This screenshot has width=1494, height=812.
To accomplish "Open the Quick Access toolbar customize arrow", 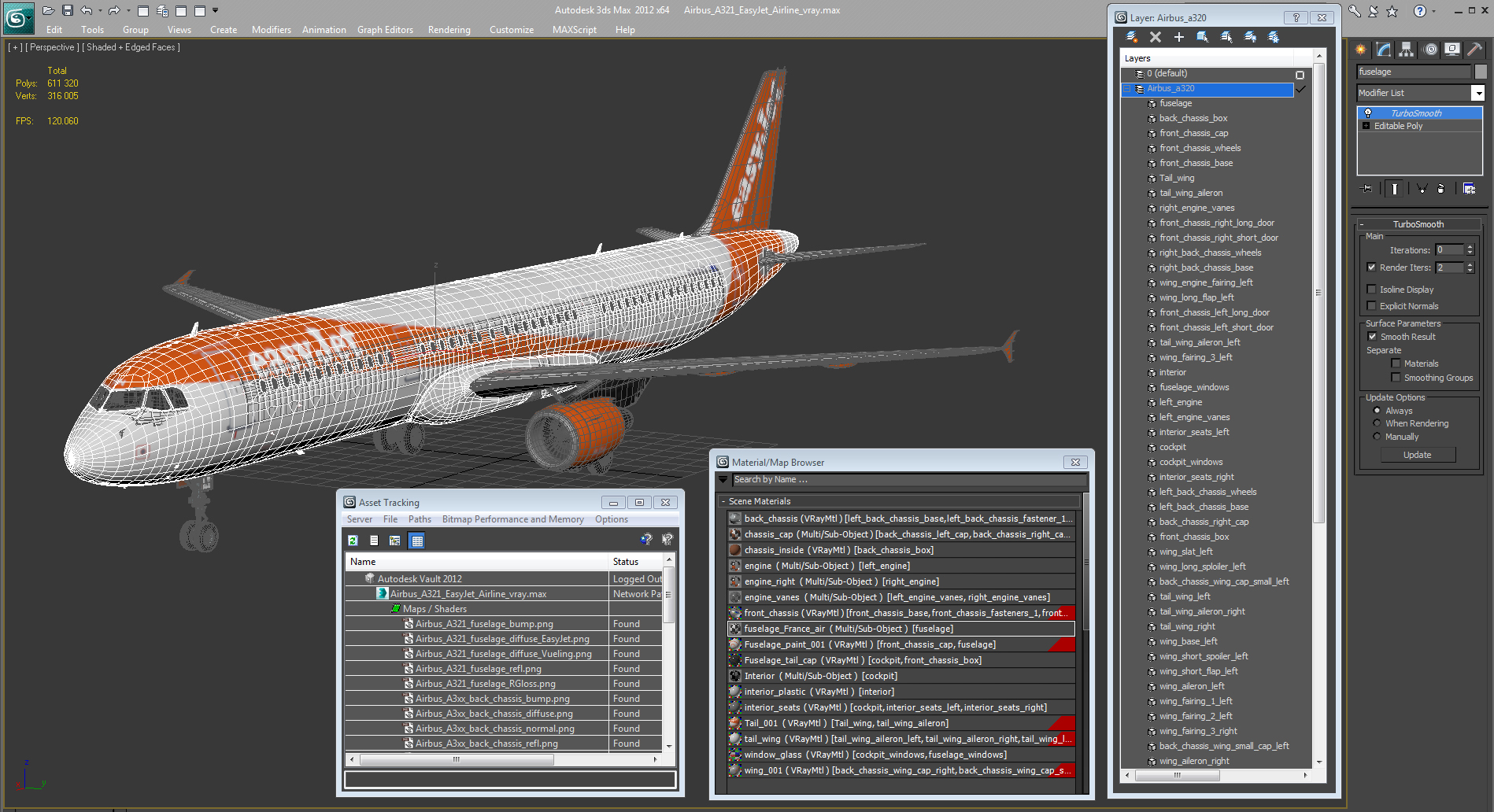I will (x=215, y=11).
